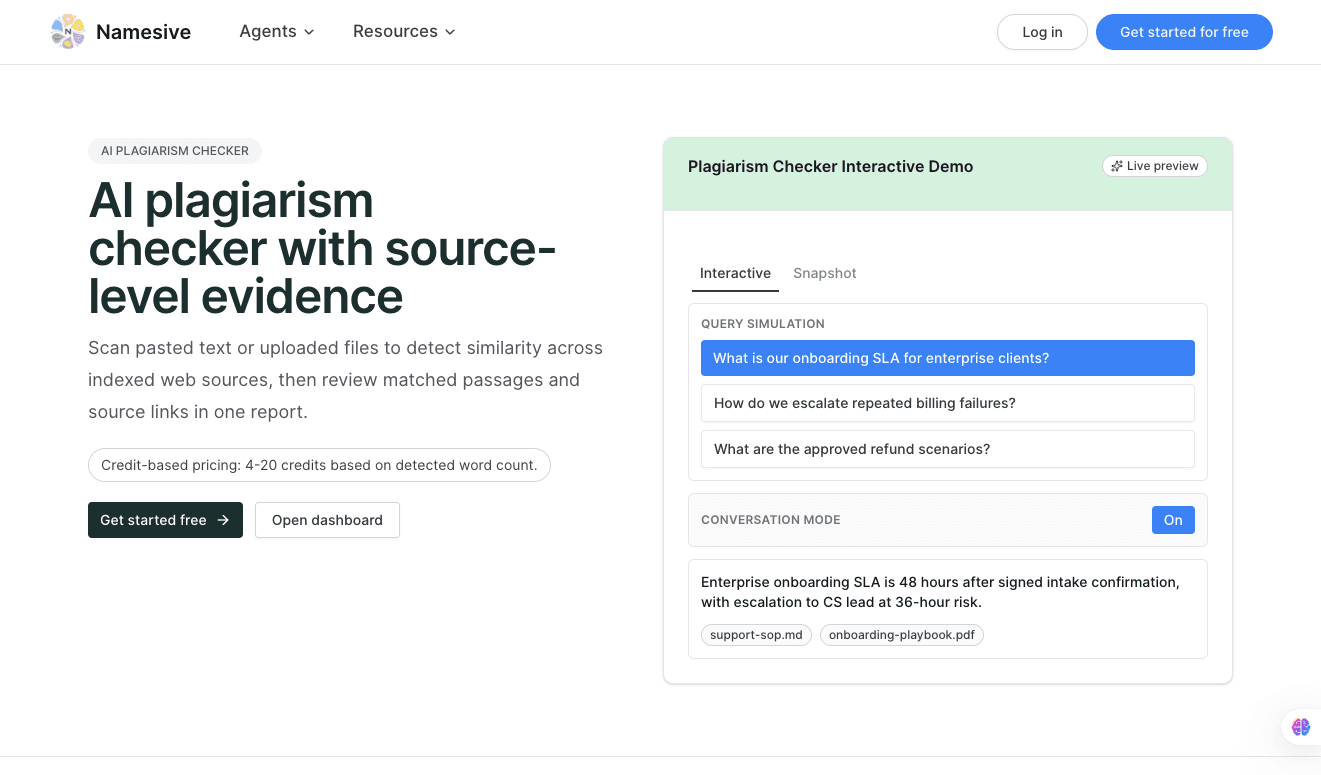The image size is (1321, 775).
Task: Toggle Conversation Mode On switch
Action: coord(1172,520)
